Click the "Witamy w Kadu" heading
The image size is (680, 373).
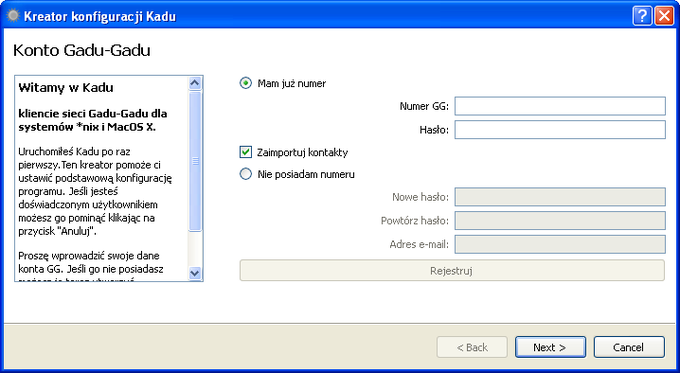(66, 88)
